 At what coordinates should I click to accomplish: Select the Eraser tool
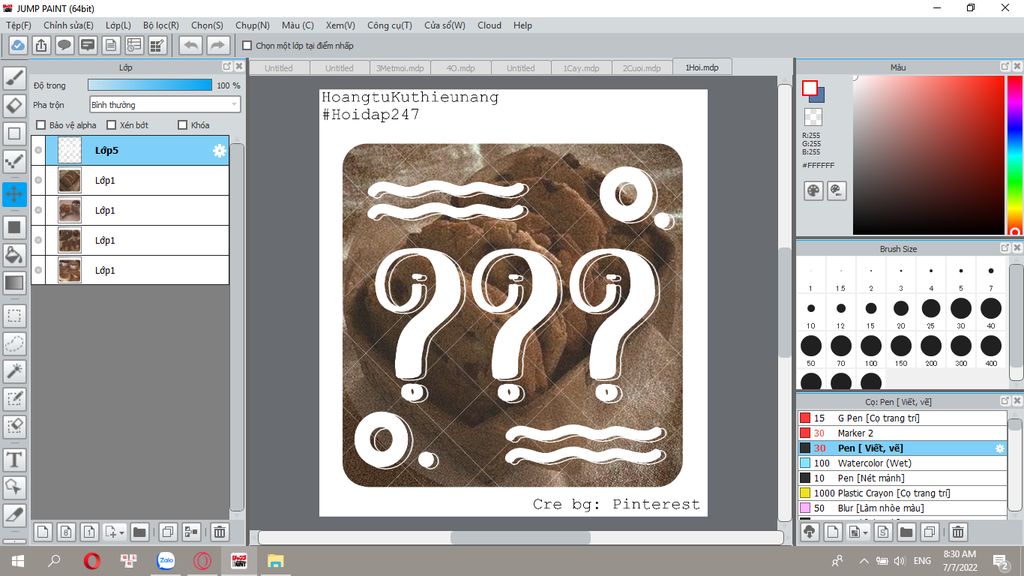pos(14,105)
